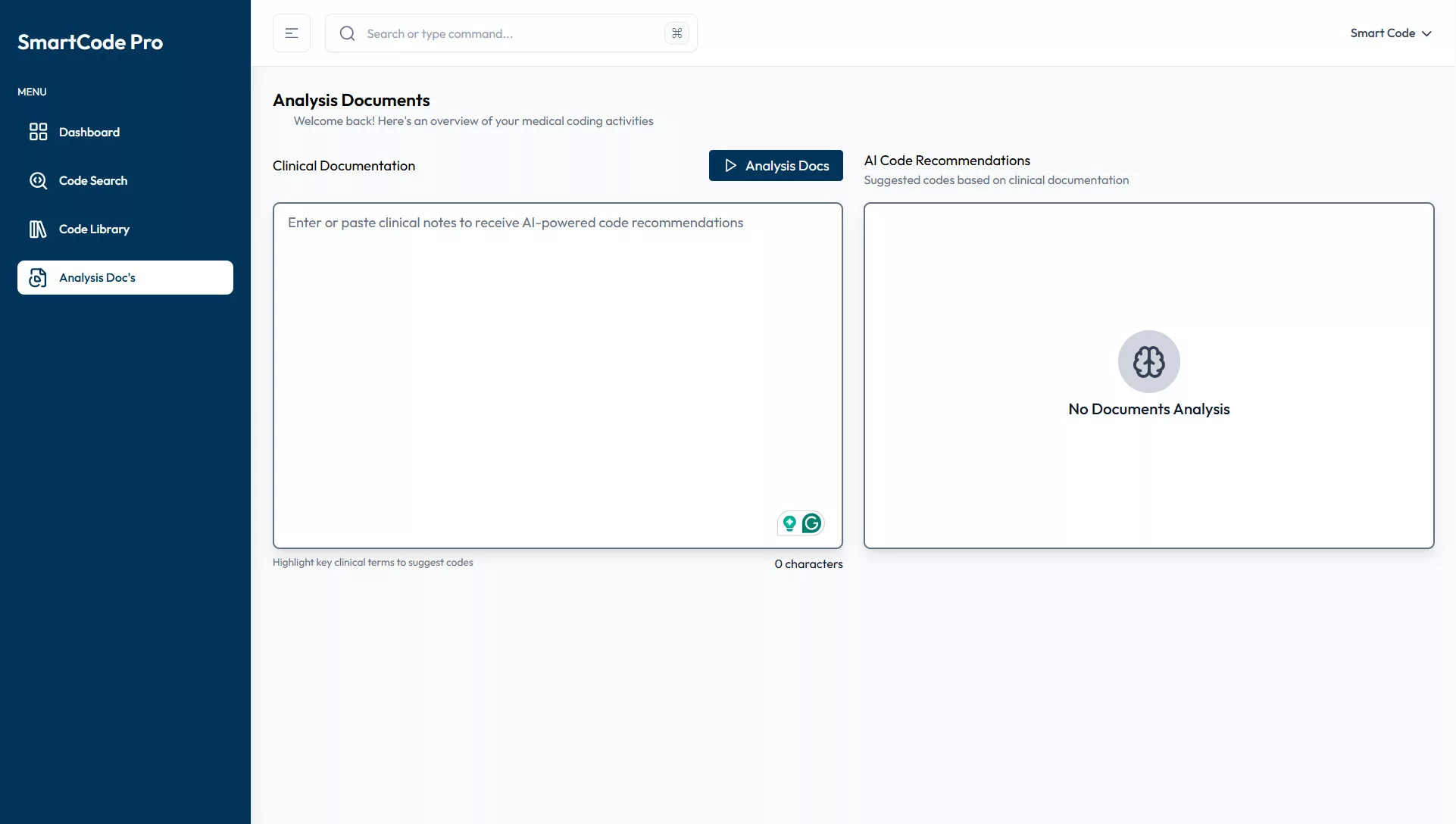Go to Code Library menu item
This screenshot has width=1456, height=824.
94,229
